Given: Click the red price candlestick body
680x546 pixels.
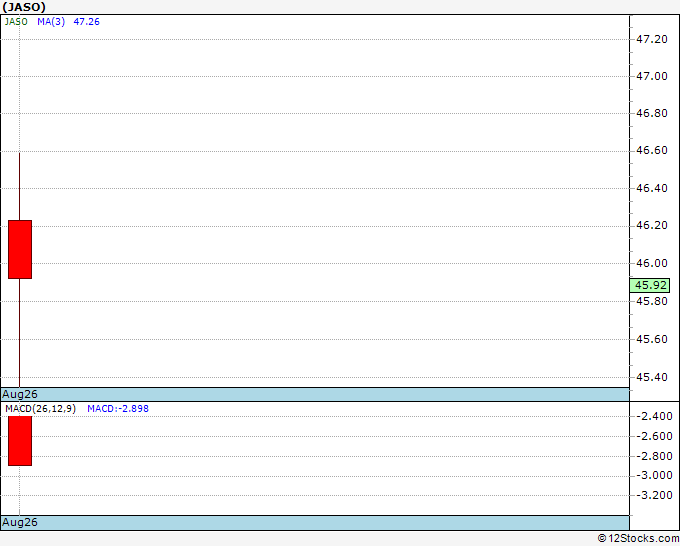Looking at the screenshot, I should pyautogui.click(x=20, y=249).
